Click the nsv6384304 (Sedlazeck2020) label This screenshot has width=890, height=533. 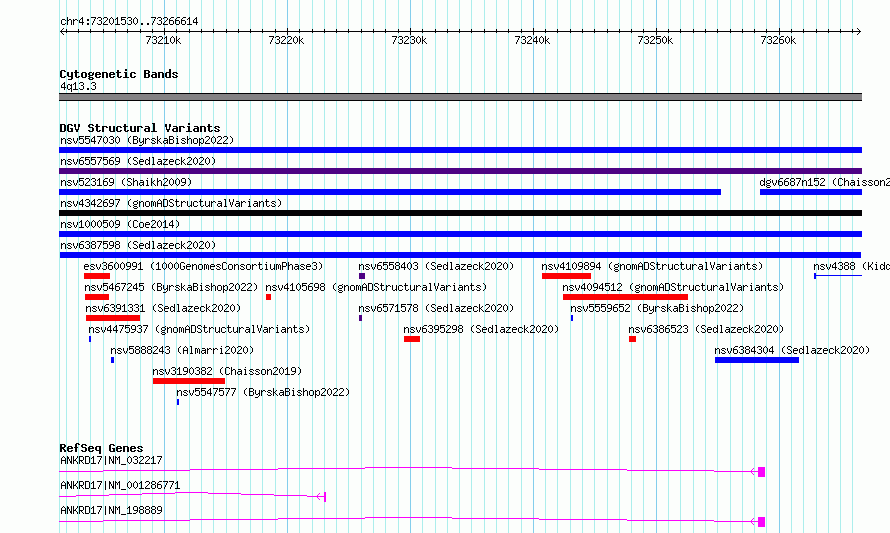pos(792,350)
